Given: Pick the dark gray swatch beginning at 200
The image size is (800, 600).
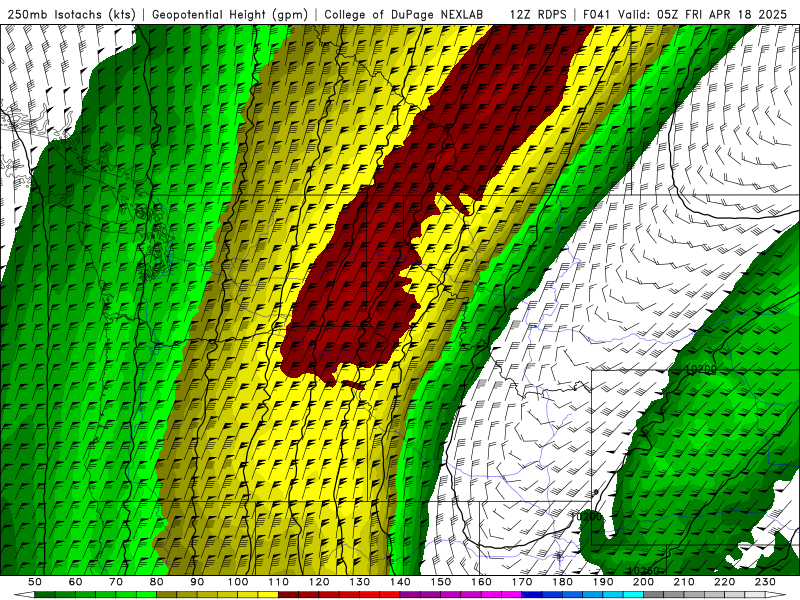Looking at the screenshot, I should click(654, 594).
